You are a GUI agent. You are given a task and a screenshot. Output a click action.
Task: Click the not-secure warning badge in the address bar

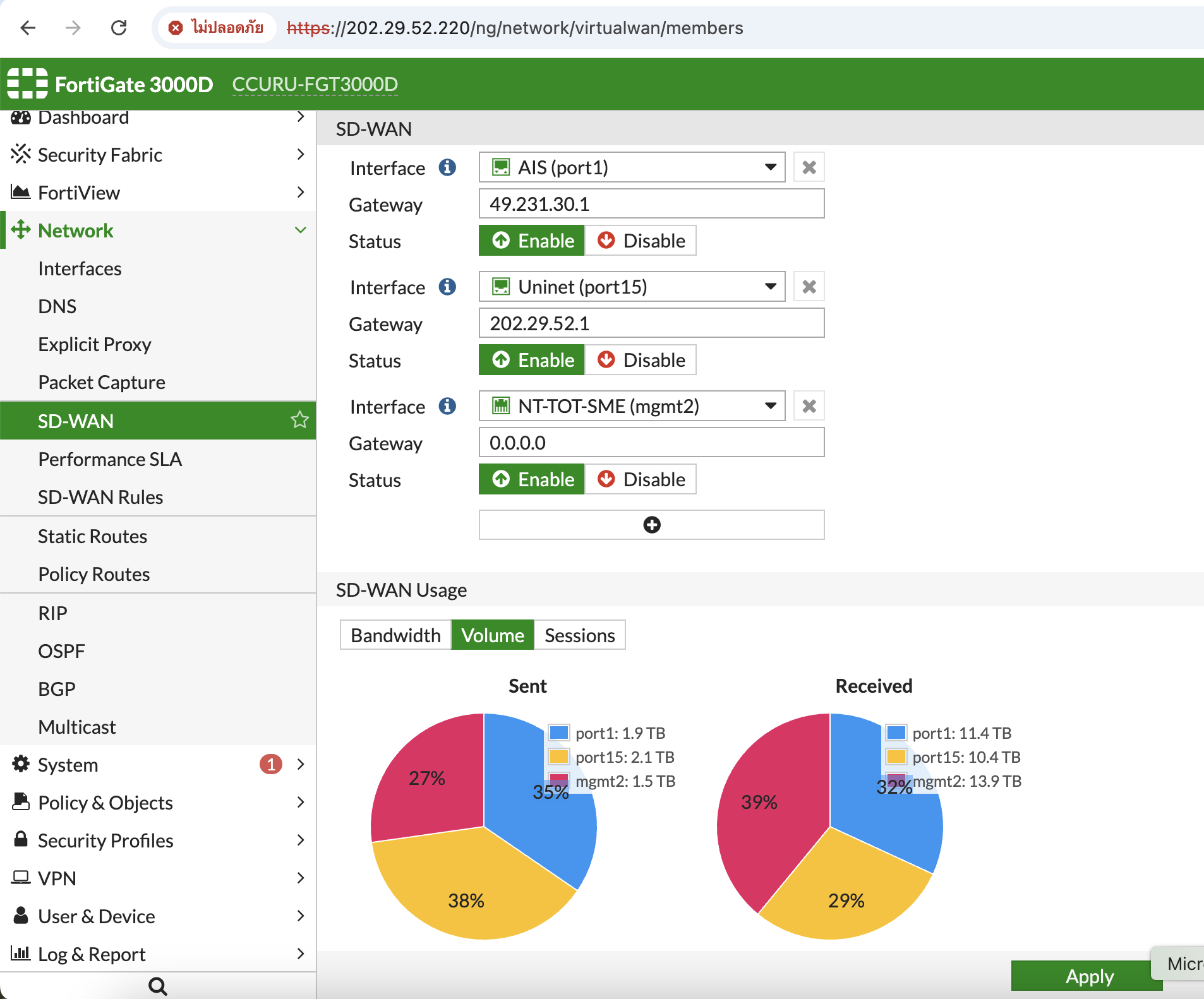216,28
